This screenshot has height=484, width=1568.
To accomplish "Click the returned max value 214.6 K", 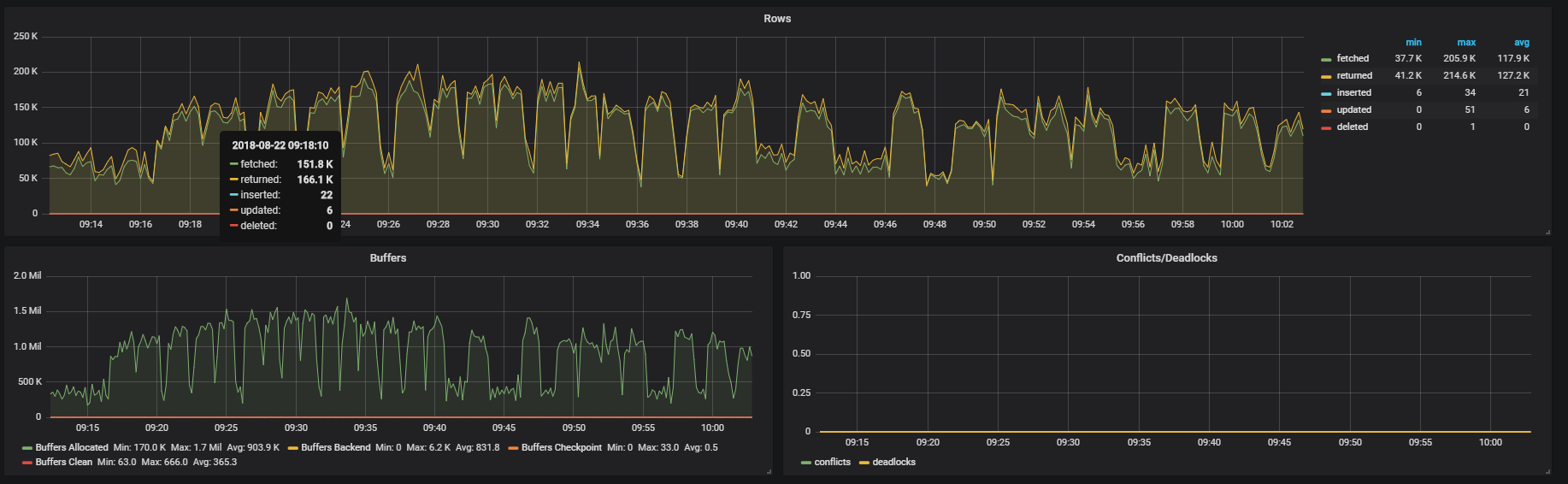I will (x=1459, y=75).
